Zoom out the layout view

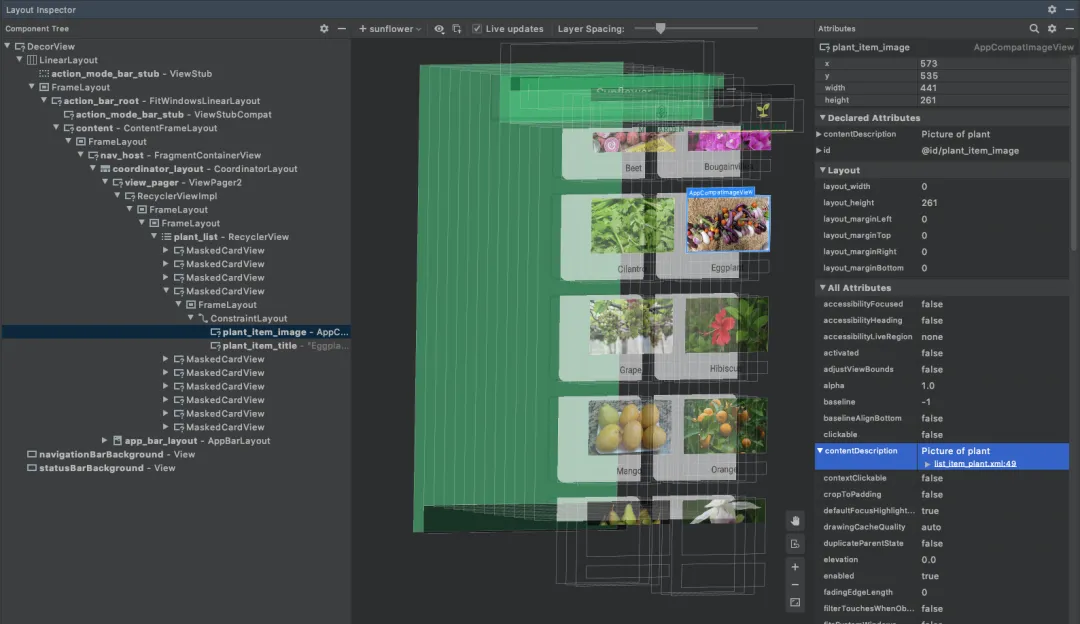click(795, 585)
